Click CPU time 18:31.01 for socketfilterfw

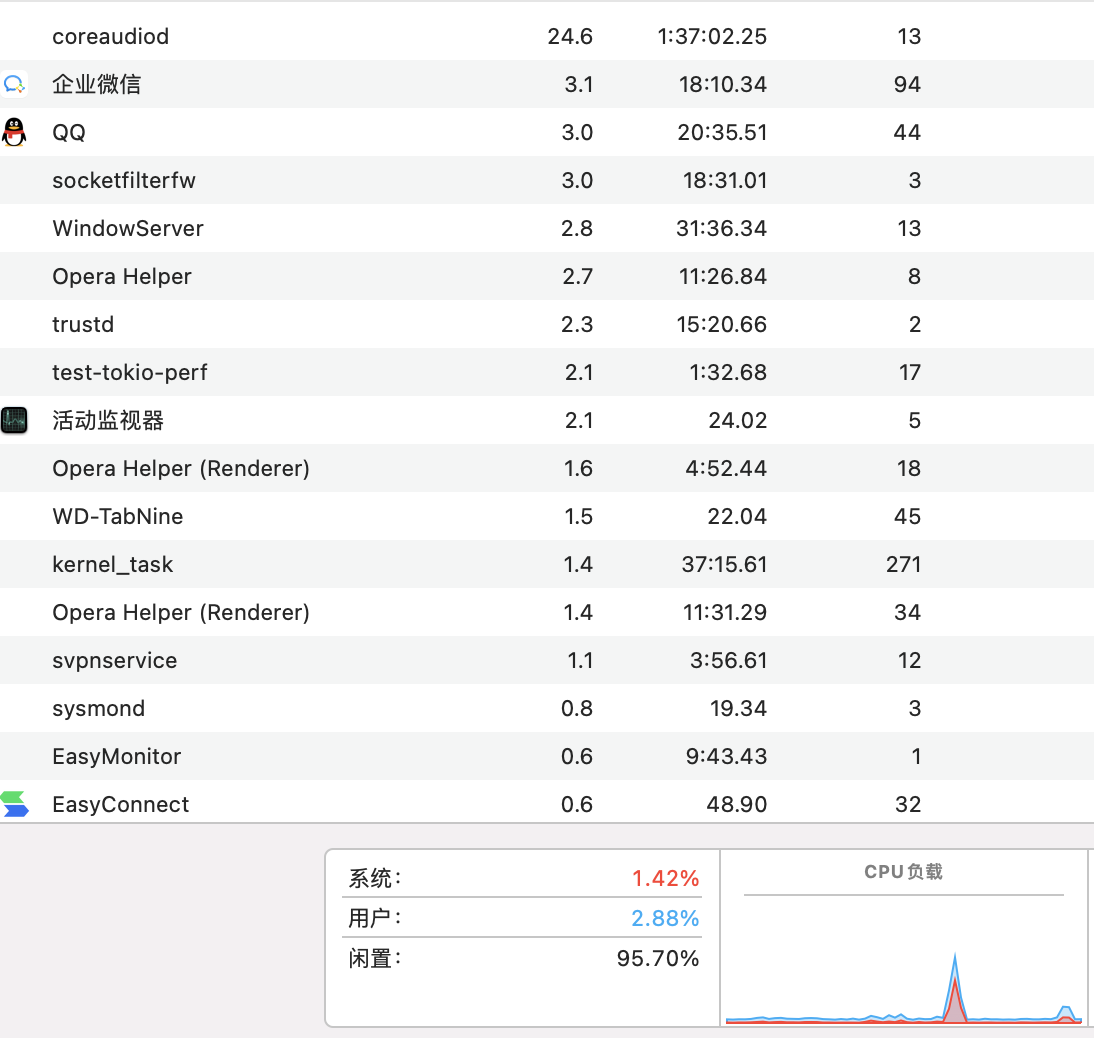pos(725,181)
